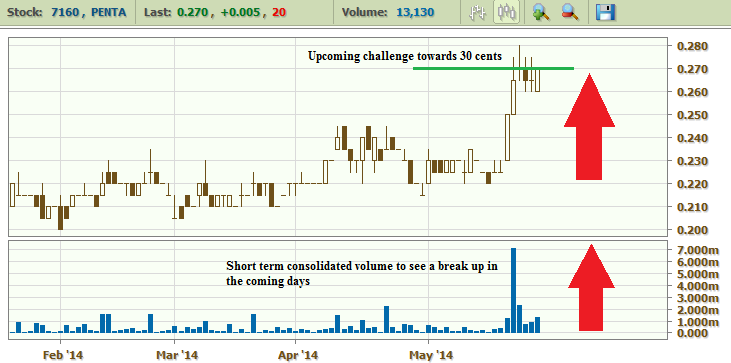Click the '0.200' price axis label
This screenshot has width=731, height=363.
pyautogui.click(x=693, y=230)
